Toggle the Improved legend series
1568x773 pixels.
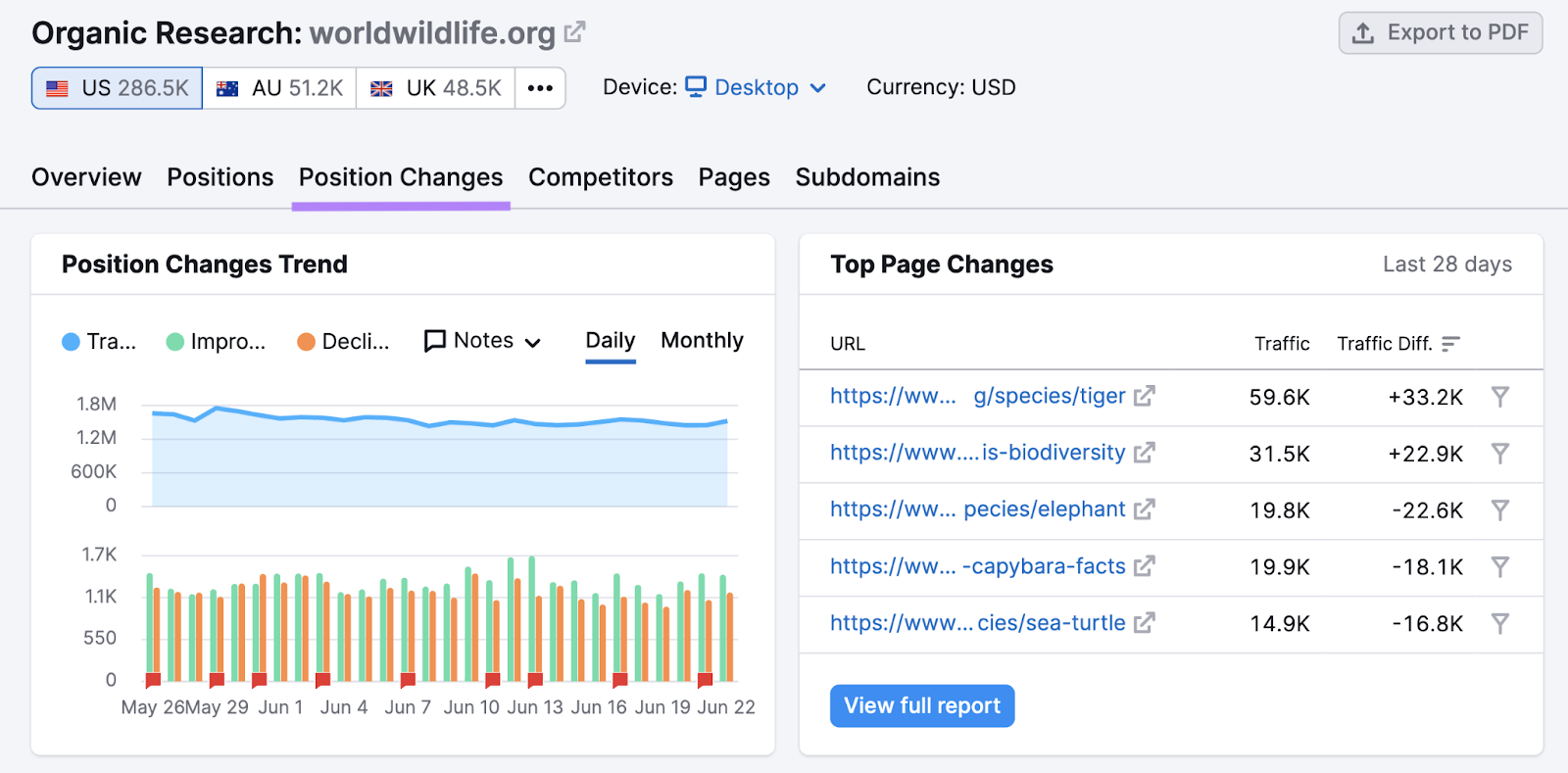click(x=217, y=342)
